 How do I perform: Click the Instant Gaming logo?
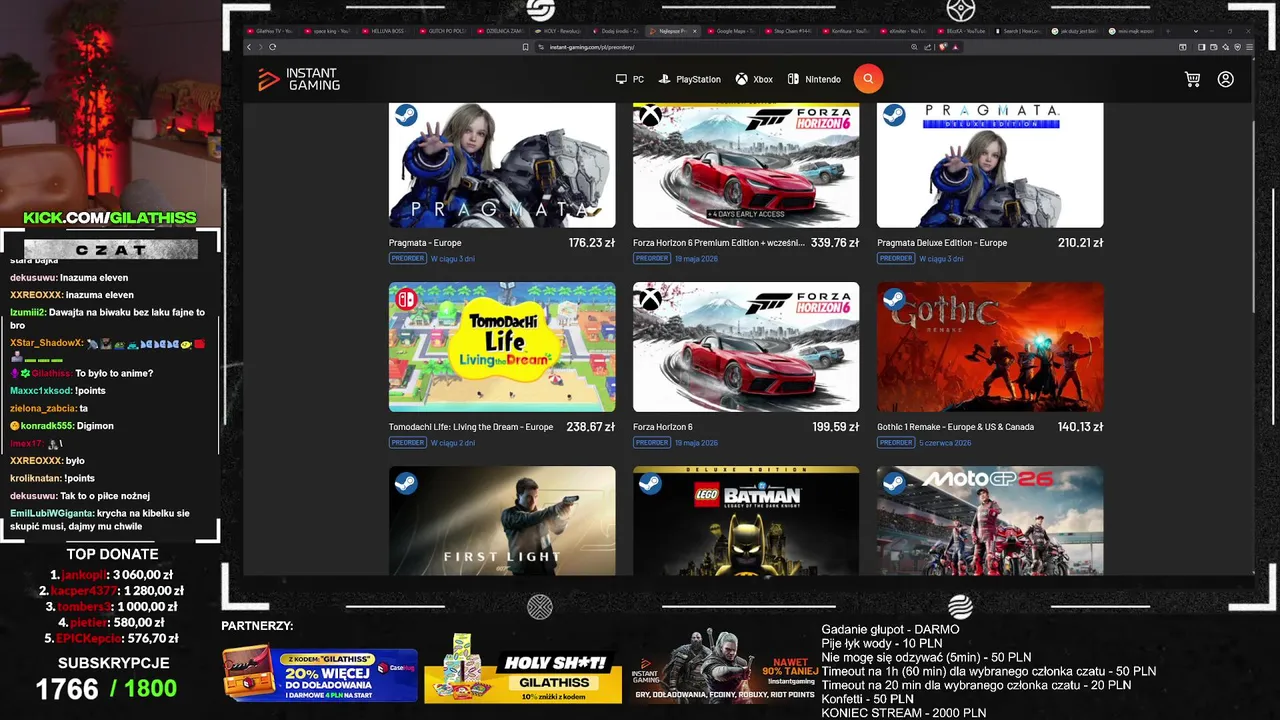[x=299, y=79]
